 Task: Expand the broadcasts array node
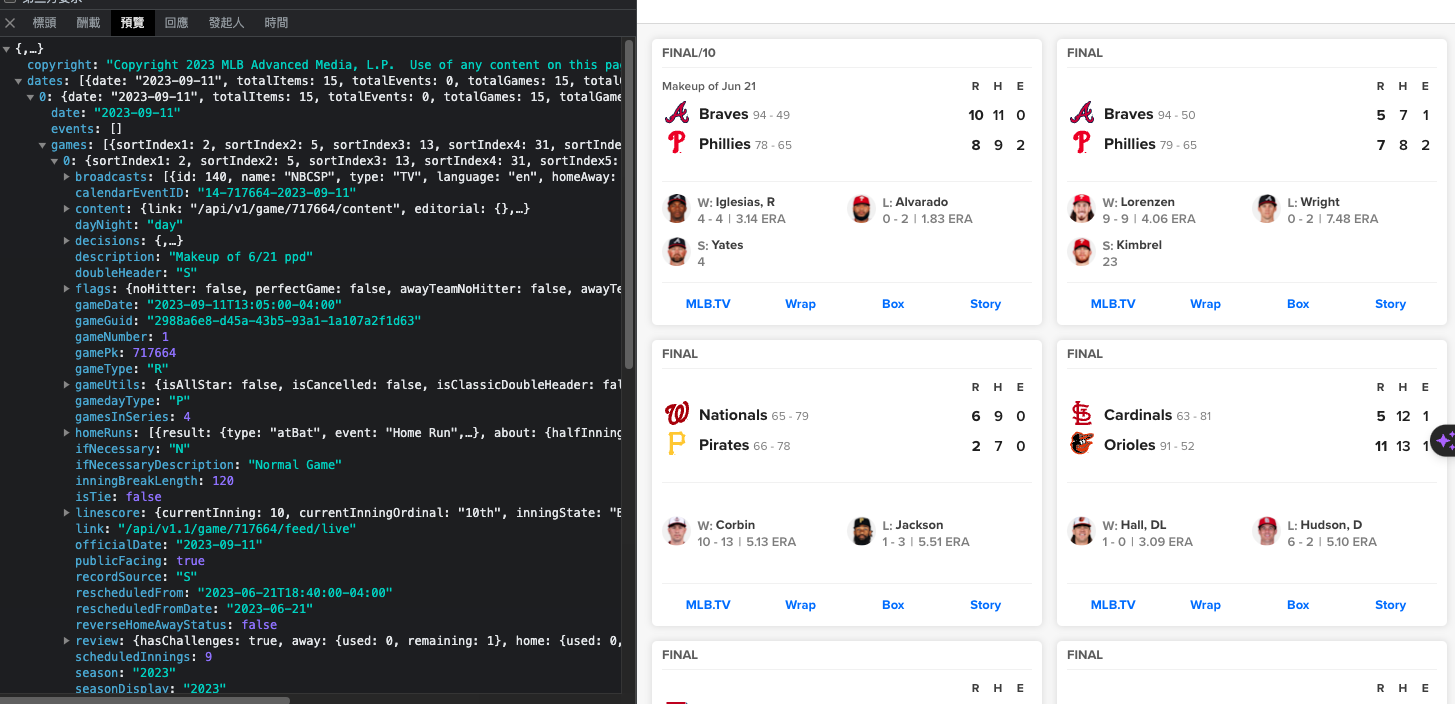pyautogui.click(x=67, y=177)
